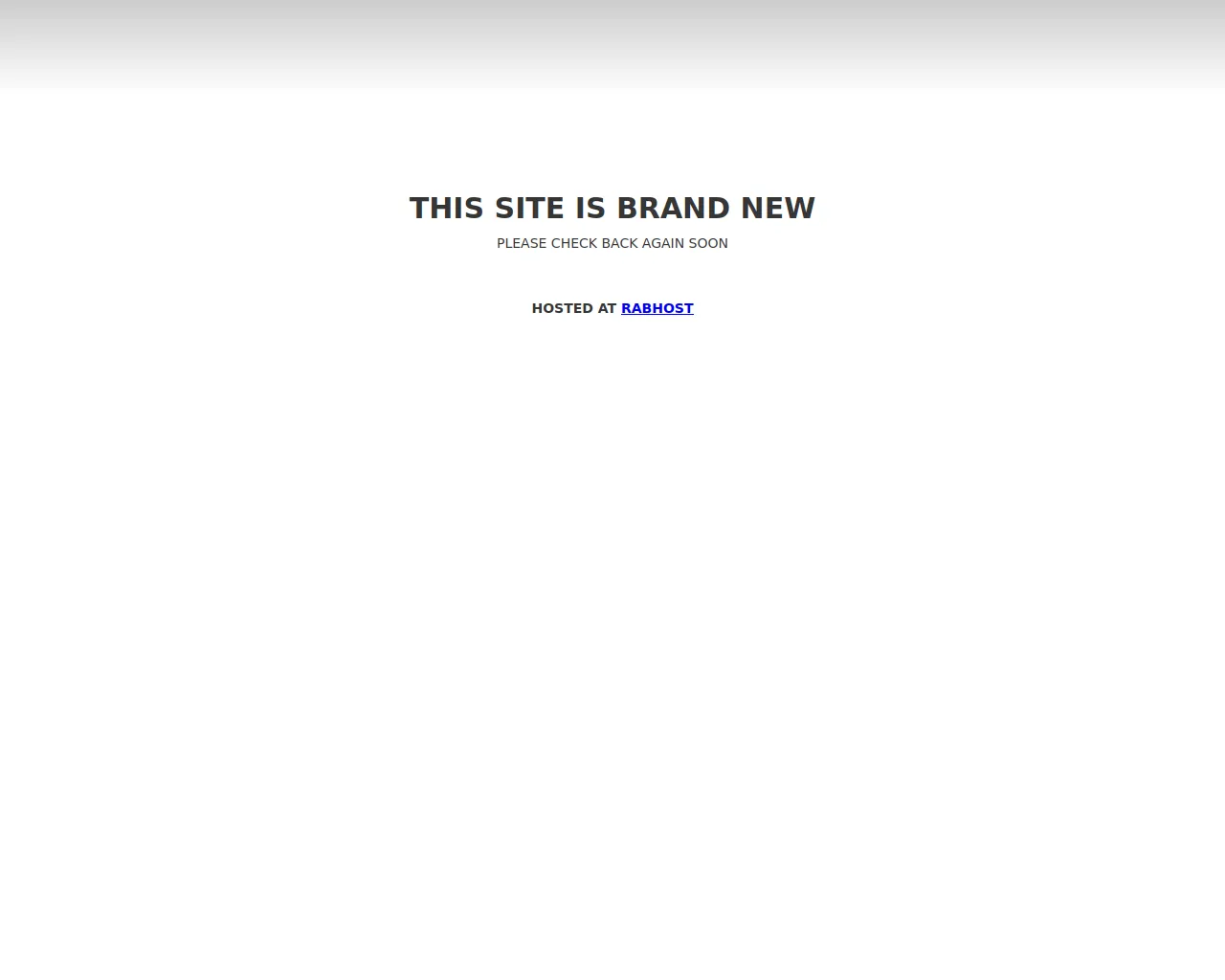The height and width of the screenshot is (980, 1225).
Task: Select the 'PLEASE CHECK BACK AGAIN SOON' subtitle
Action: 612,243
